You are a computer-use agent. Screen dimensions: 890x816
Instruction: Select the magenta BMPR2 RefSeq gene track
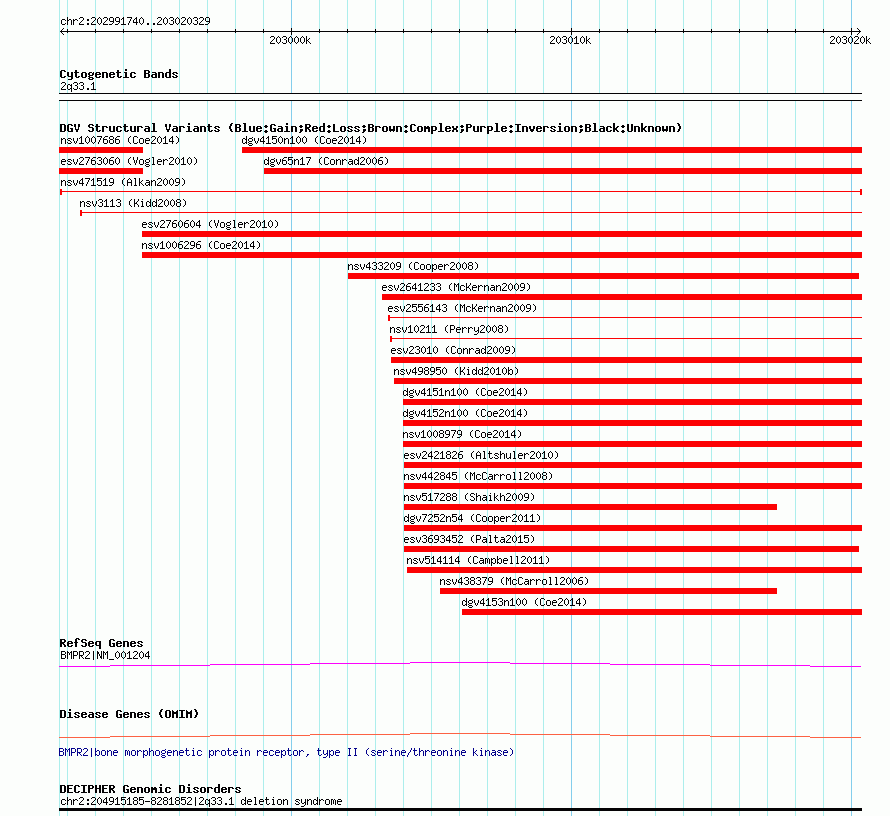pyautogui.click(x=460, y=664)
